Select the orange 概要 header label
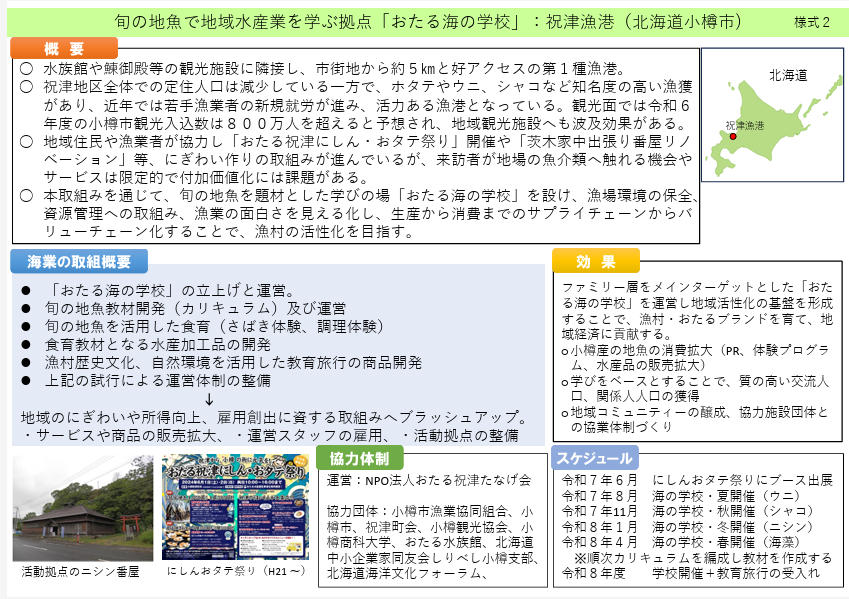 click(x=64, y=49)
